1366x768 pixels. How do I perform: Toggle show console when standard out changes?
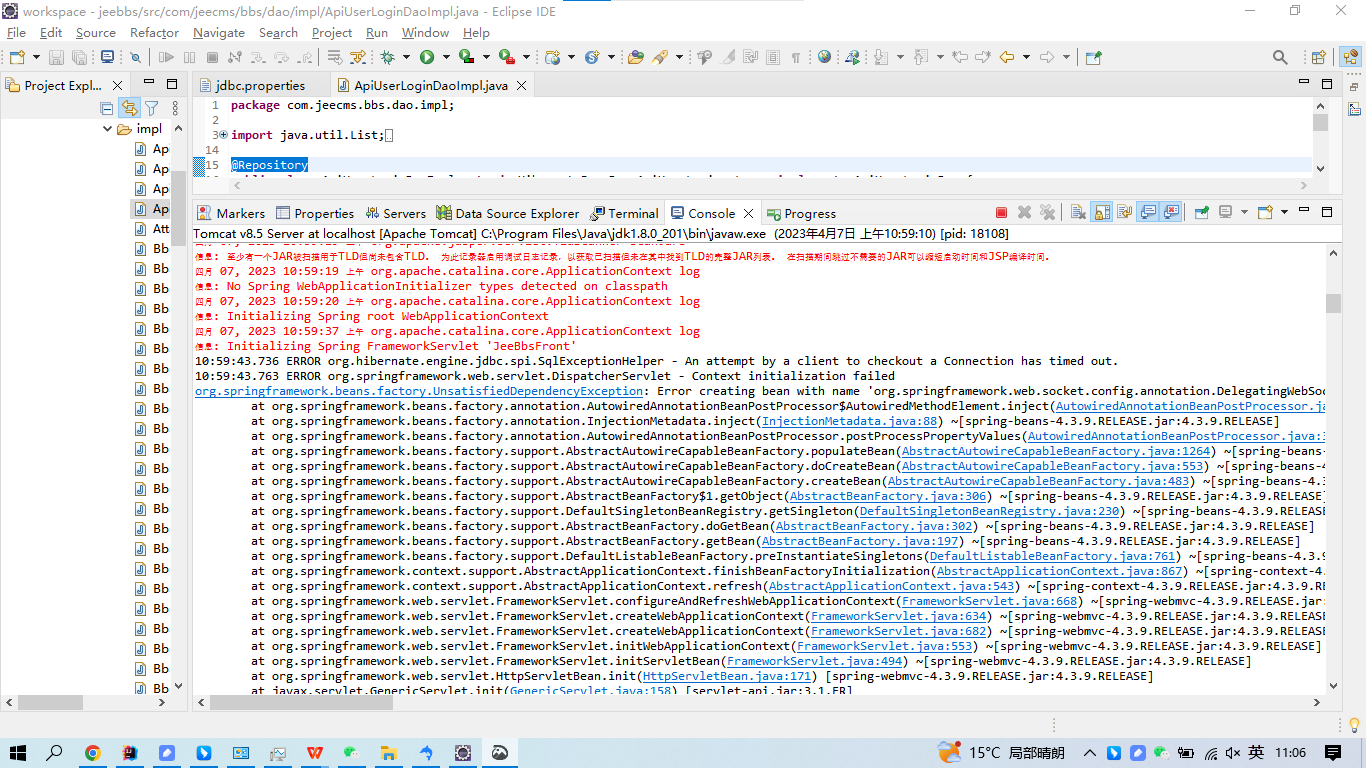tap(1148, 212)
